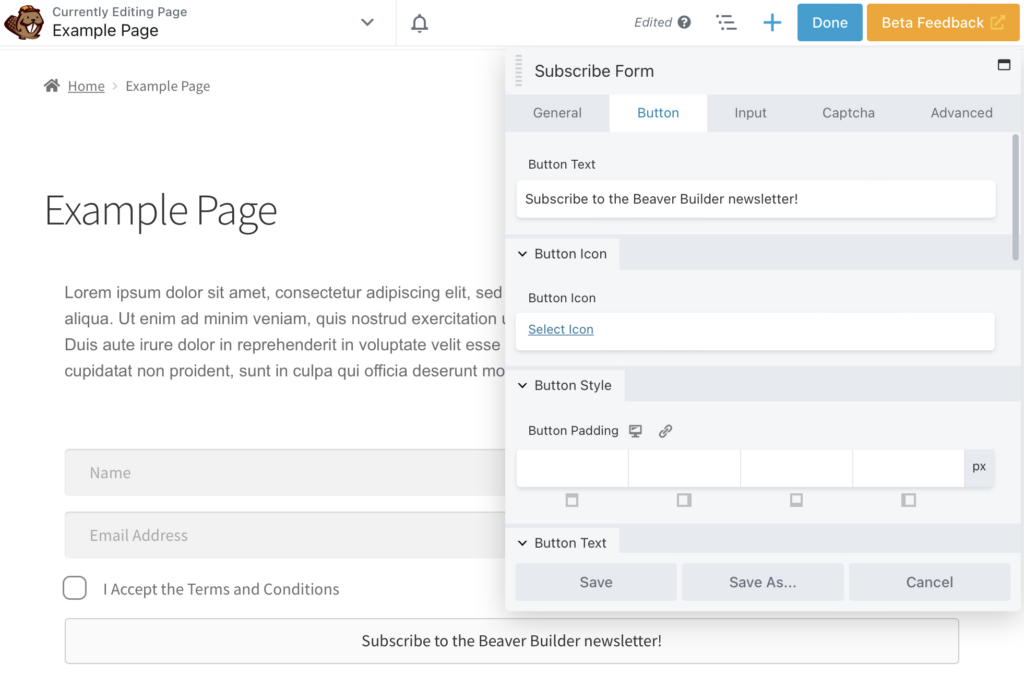Grab the Subscribe Form panel drag handle
This screenshot has width=1024, height=687.
click(519, 71)
